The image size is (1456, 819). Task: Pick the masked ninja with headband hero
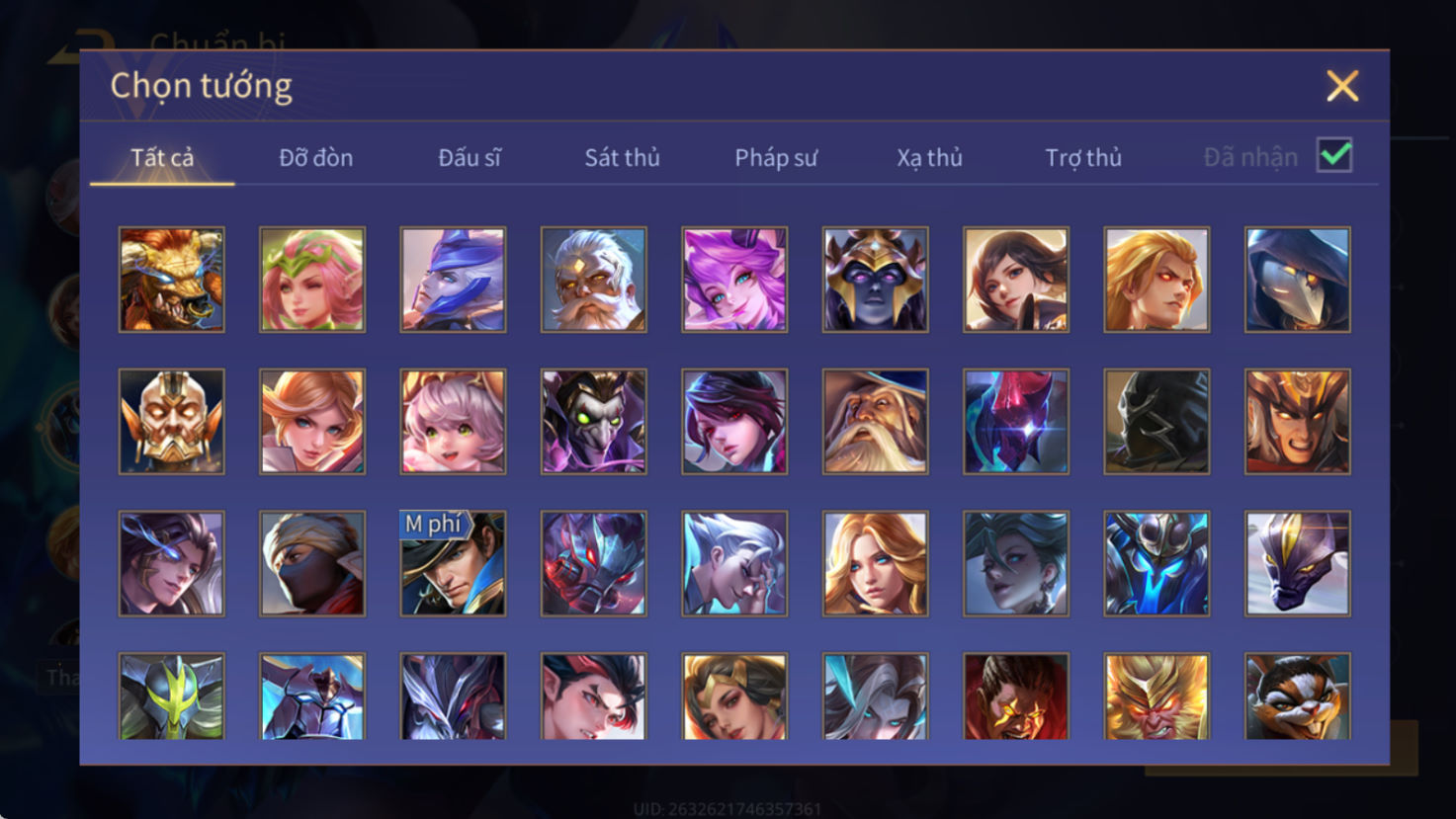coord(312,563)
